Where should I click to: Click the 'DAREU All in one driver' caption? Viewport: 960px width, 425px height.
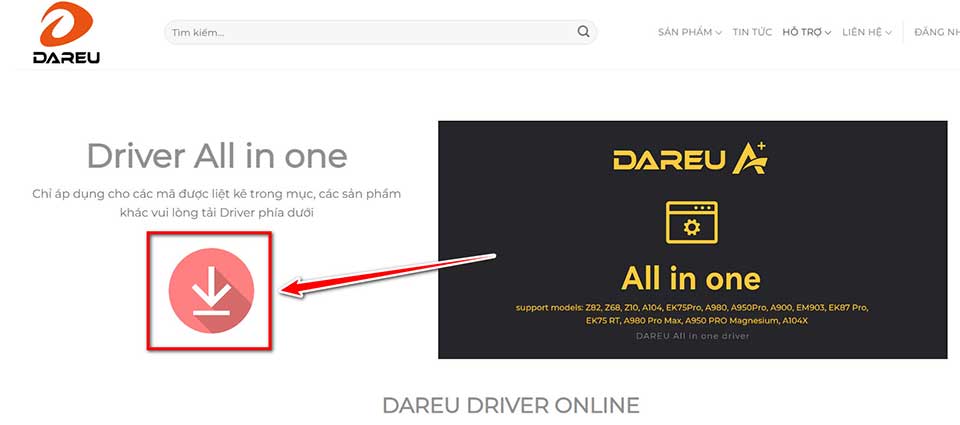pyautogui.click(x=692, y=336)
